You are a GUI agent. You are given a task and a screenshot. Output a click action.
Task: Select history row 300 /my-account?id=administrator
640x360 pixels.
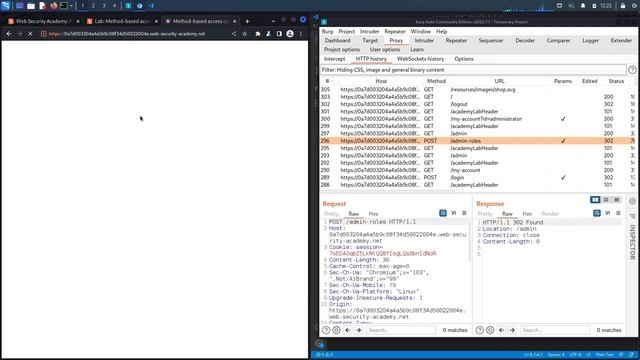pyautogui.click(x=478, y=119)
